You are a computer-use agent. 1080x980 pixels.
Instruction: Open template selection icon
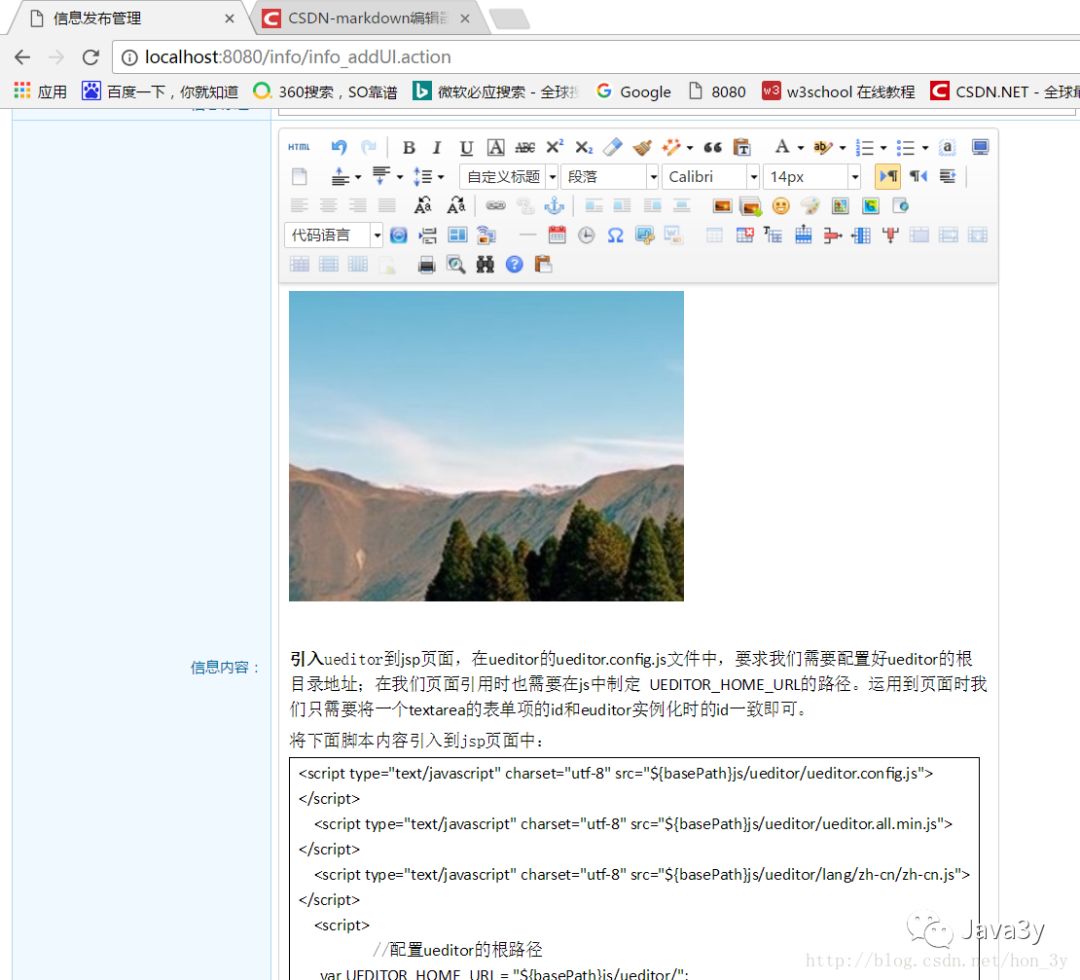[457, 236]
